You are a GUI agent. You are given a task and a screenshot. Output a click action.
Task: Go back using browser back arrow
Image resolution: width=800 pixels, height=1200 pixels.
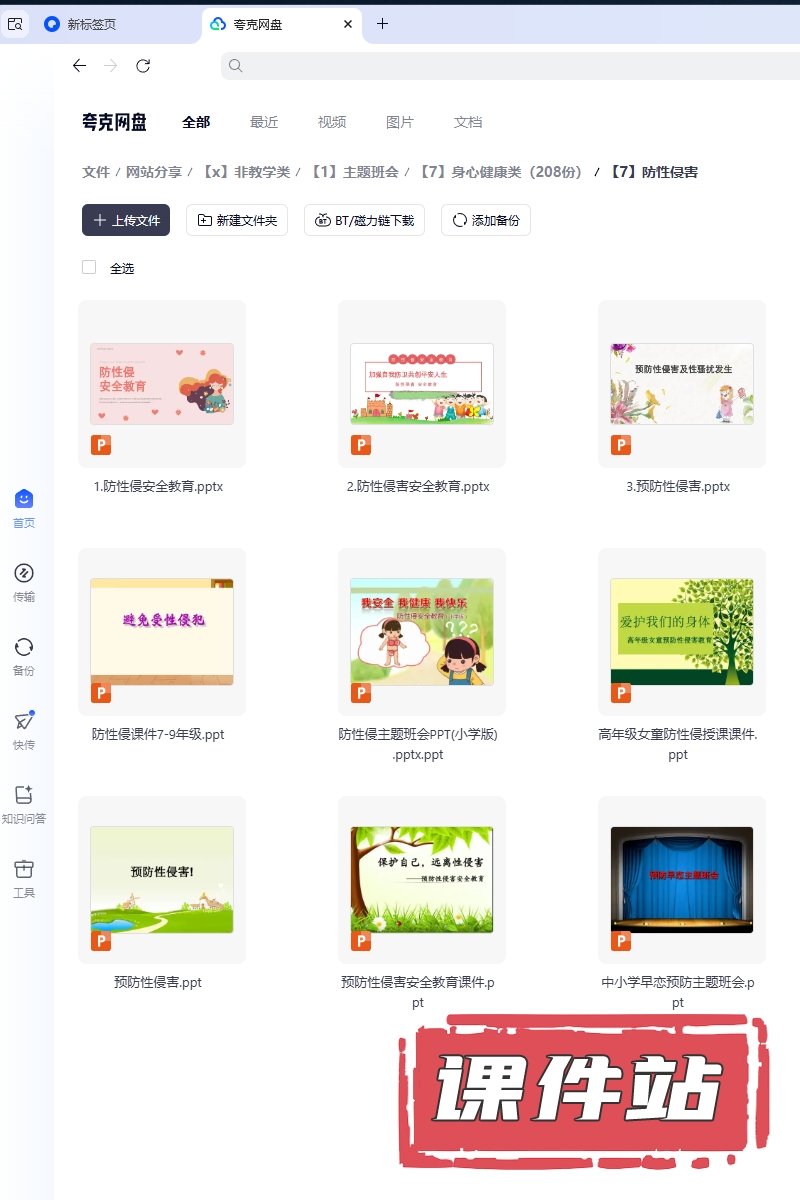click(80, 66)
